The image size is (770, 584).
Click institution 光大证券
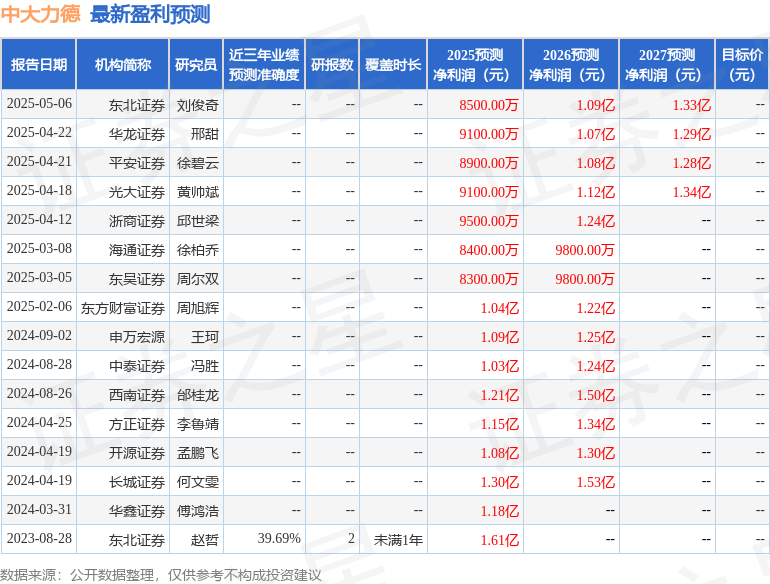(137, 192)
